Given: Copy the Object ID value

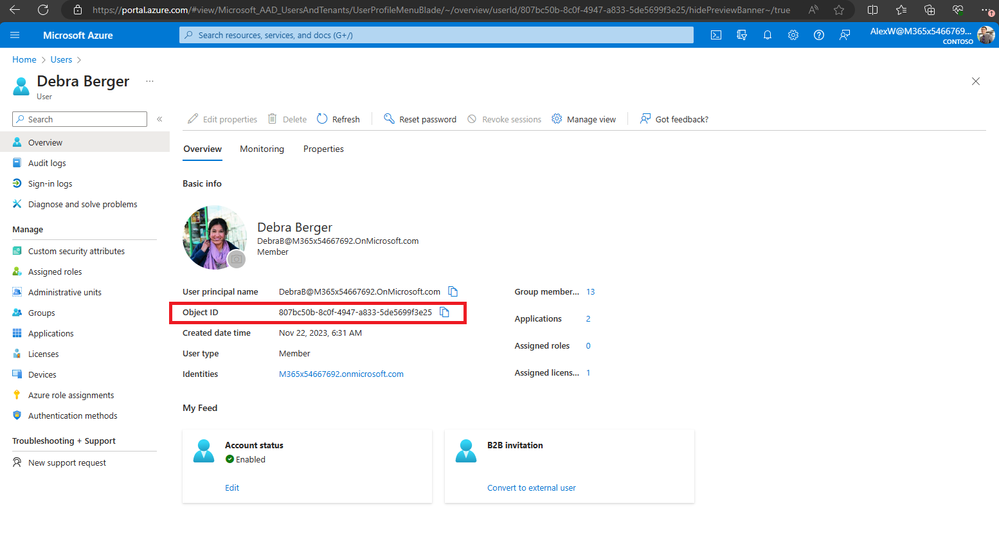Looking at the screenshot, I should (445, 312).
